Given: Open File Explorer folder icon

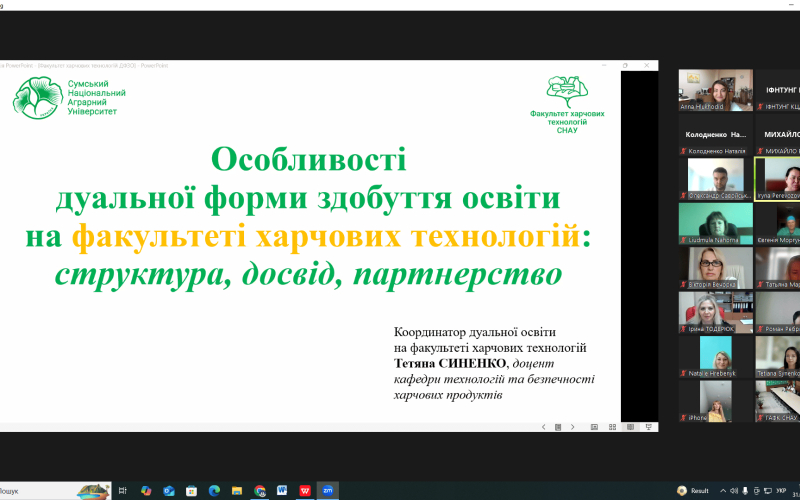Looking at the screenshot, I should point(237,491).
